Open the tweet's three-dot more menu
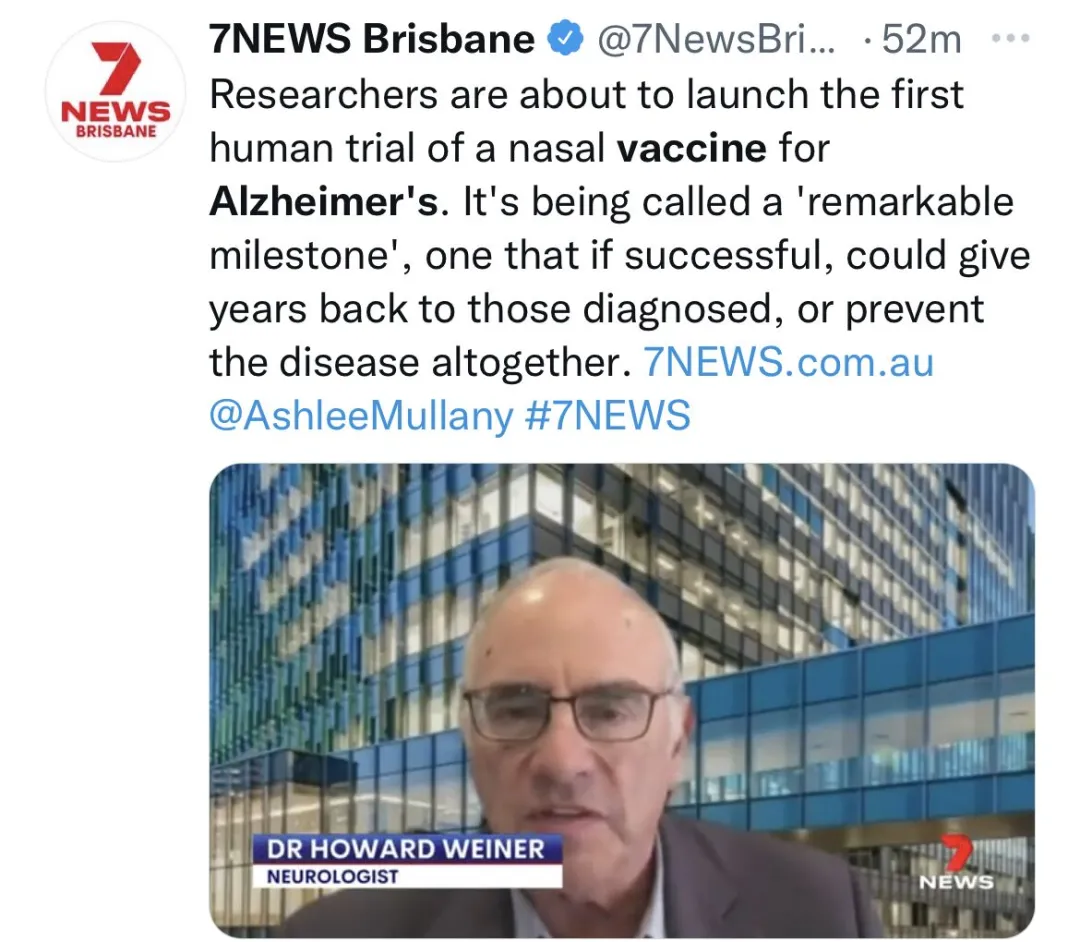 point(1010,39)
